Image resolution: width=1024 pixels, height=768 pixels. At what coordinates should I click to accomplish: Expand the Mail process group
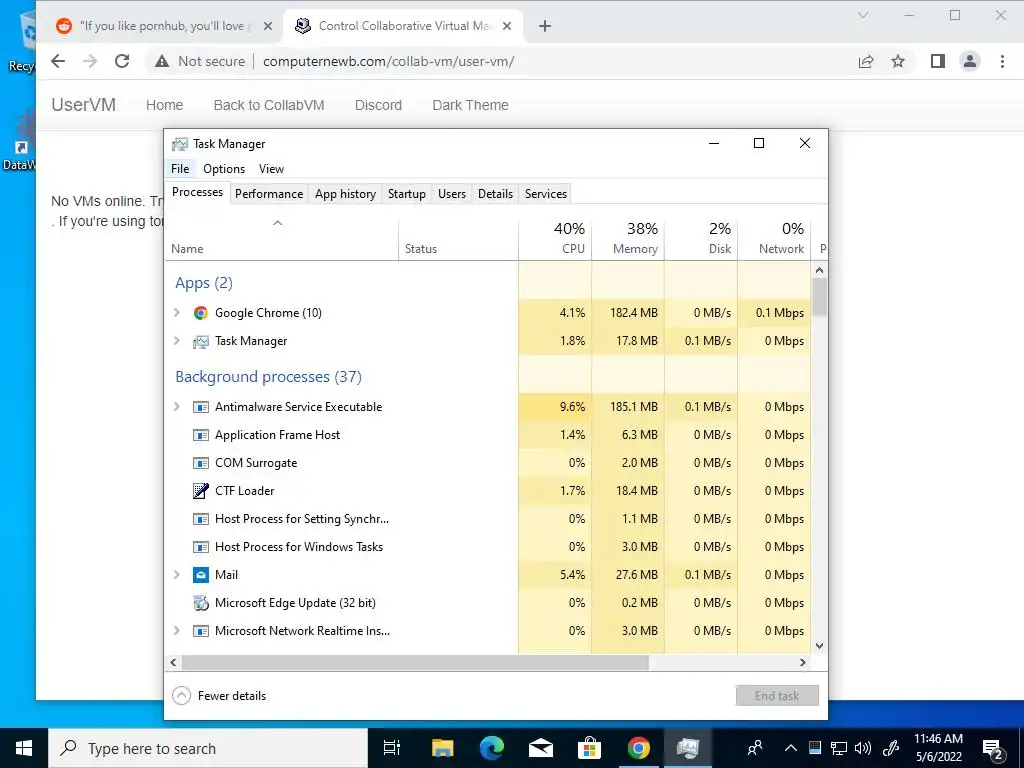(176, 575)
